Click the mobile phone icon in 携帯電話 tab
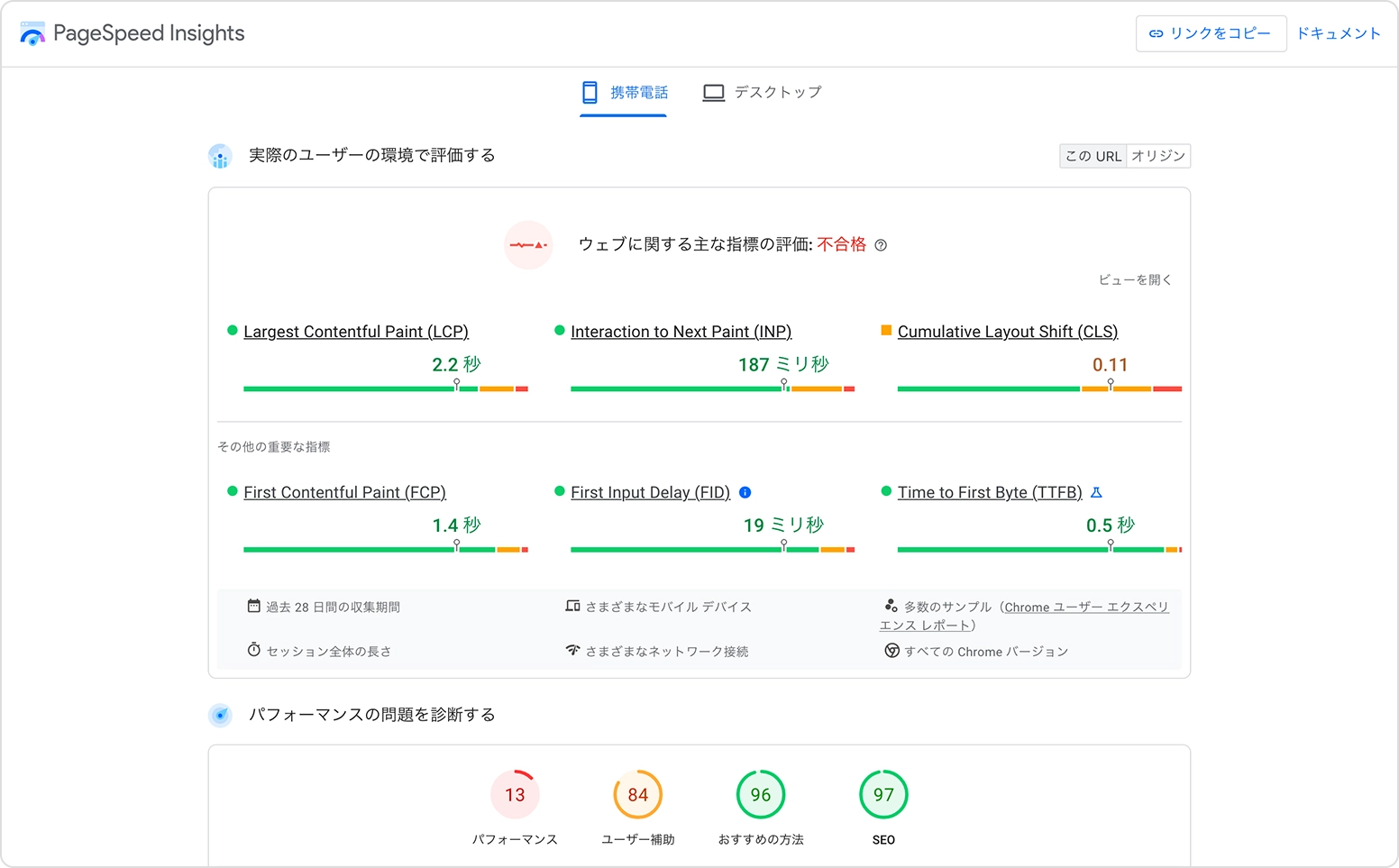This screenshot has width=1399, height=868. pos(590,92)
